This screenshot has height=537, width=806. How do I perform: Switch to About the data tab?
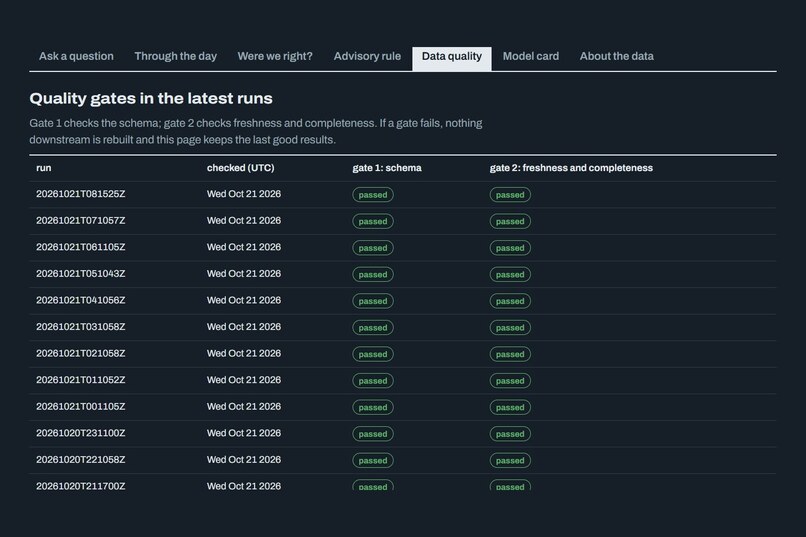coord(616,57)
